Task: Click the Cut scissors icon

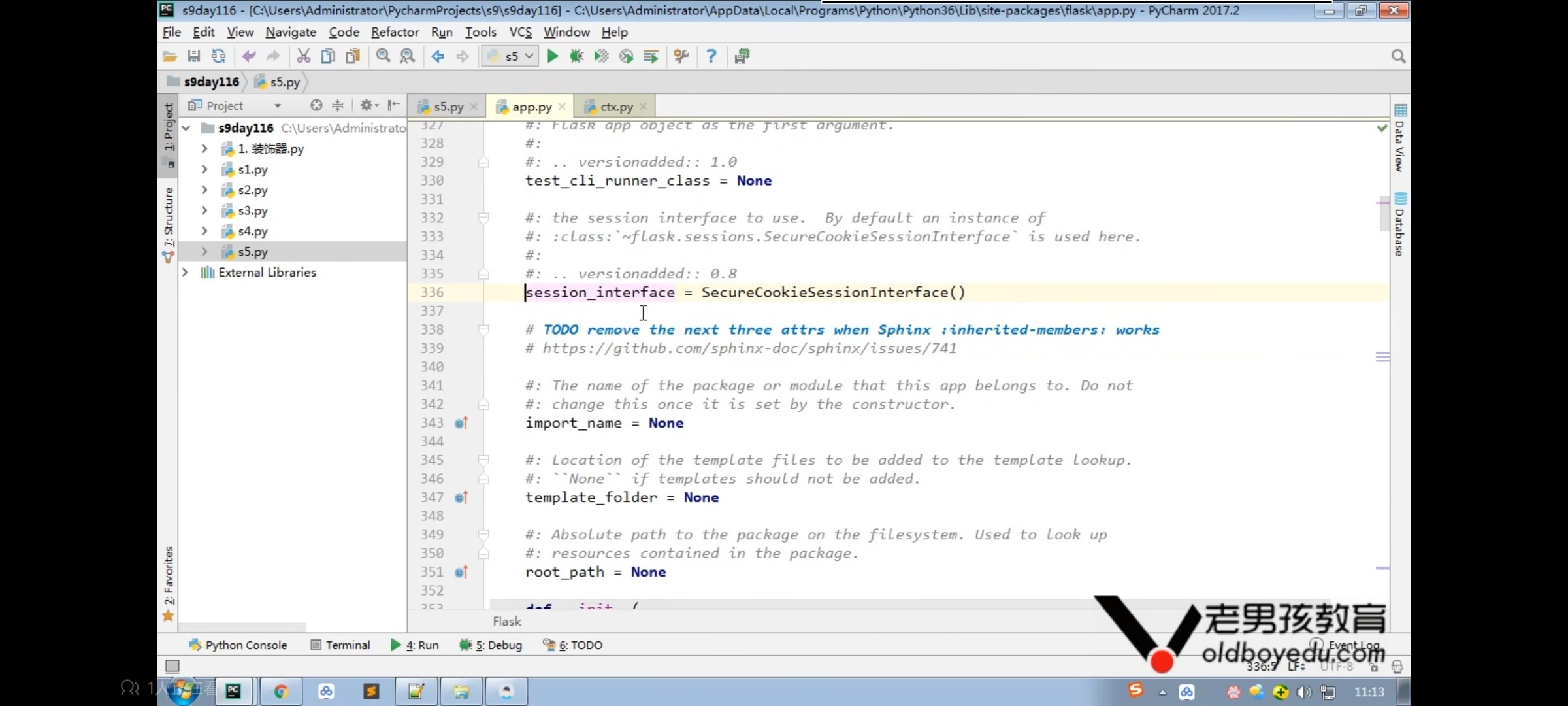Action: pos(303,56)
